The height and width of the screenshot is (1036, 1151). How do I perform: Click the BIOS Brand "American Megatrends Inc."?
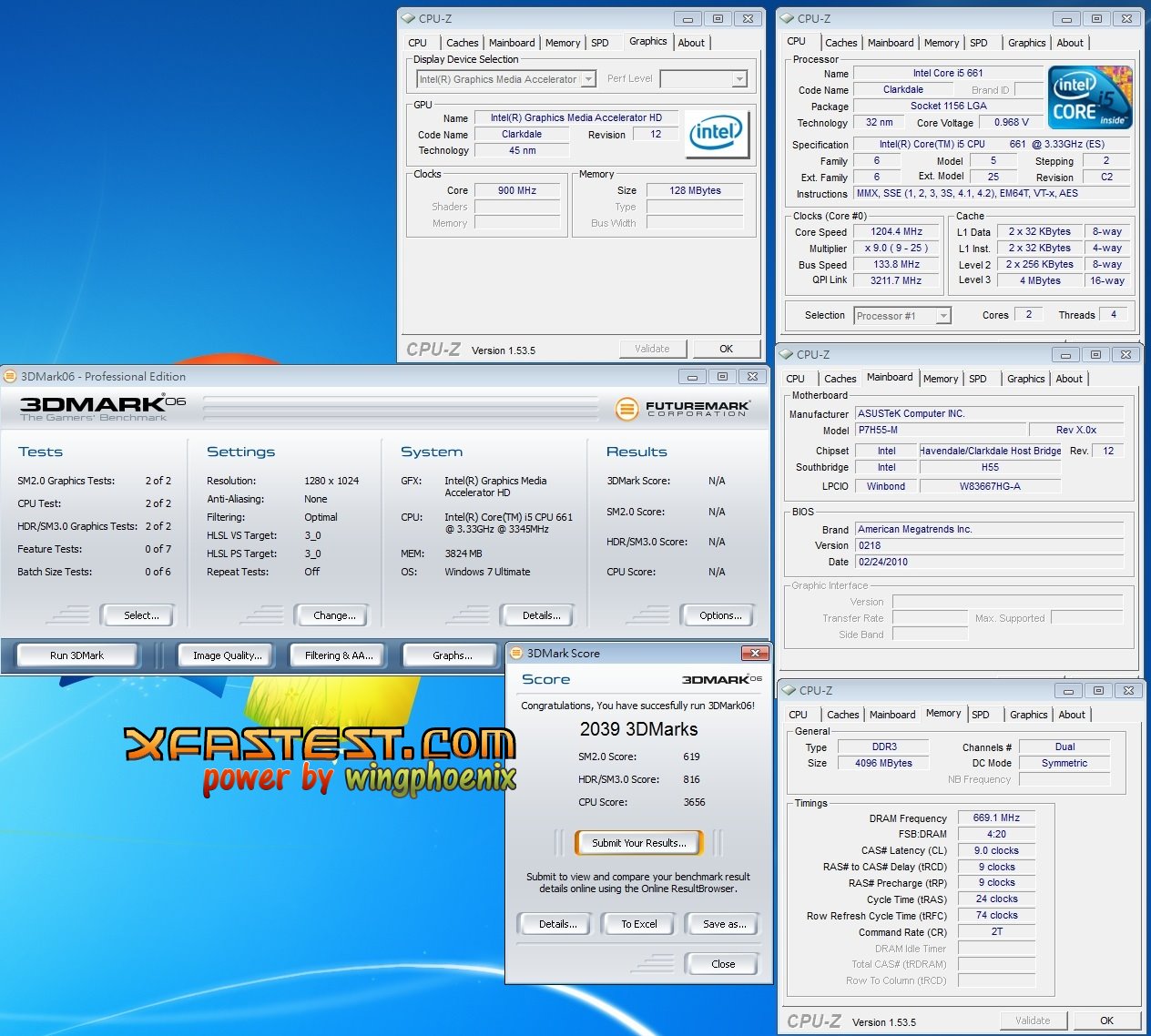click(988, 529)
